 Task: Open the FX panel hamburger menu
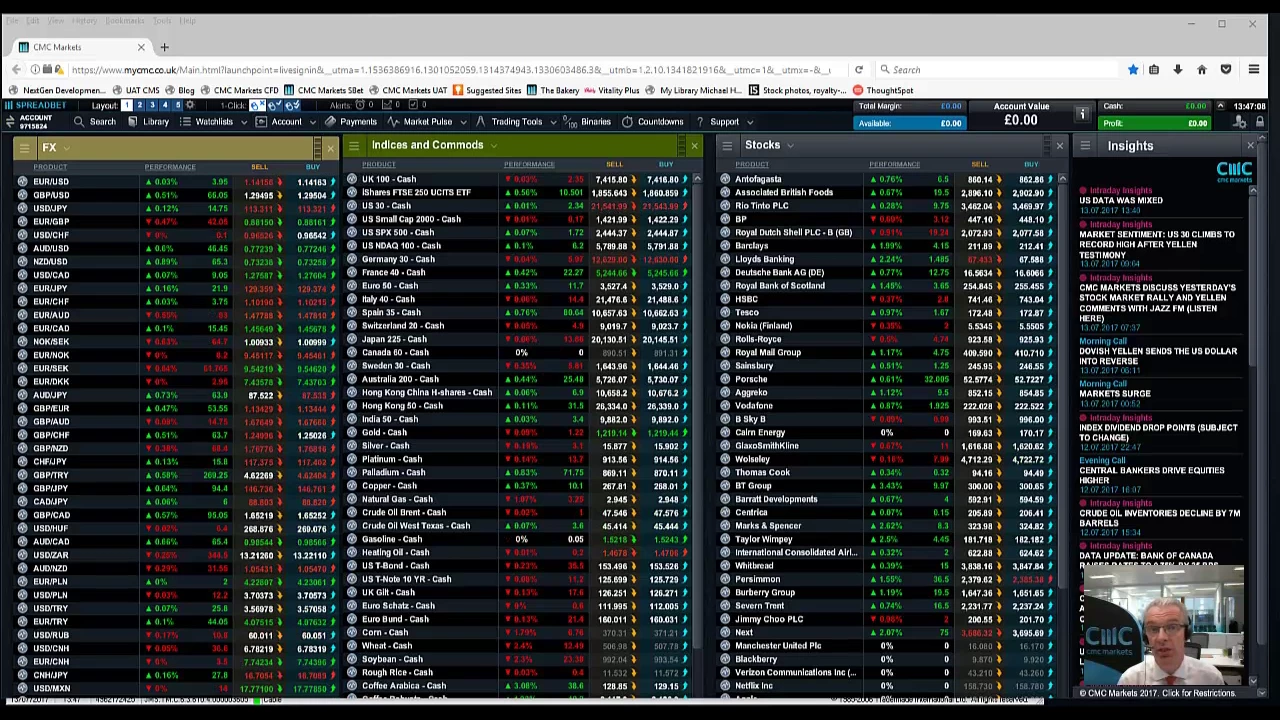click(x=22, y=147)
